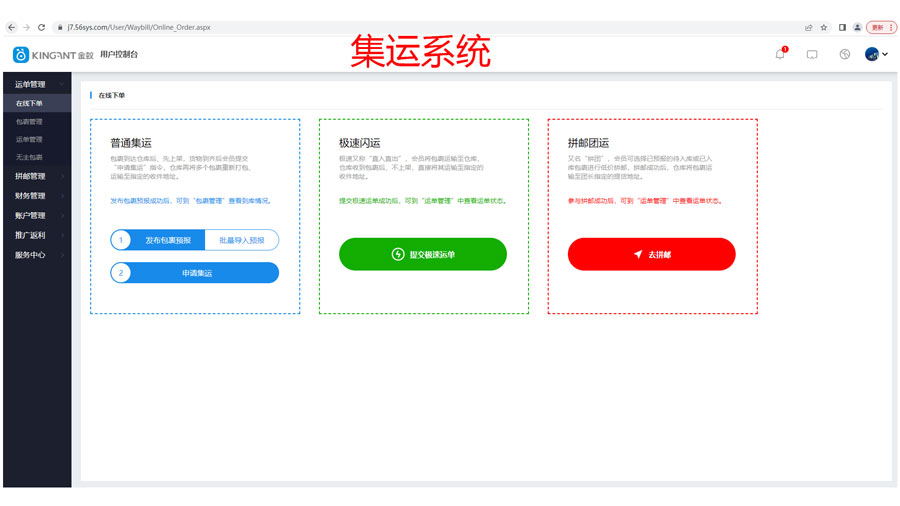Click the KINGANT logo icon
Viewport: 900px width, 506px height.
point(20,54)
